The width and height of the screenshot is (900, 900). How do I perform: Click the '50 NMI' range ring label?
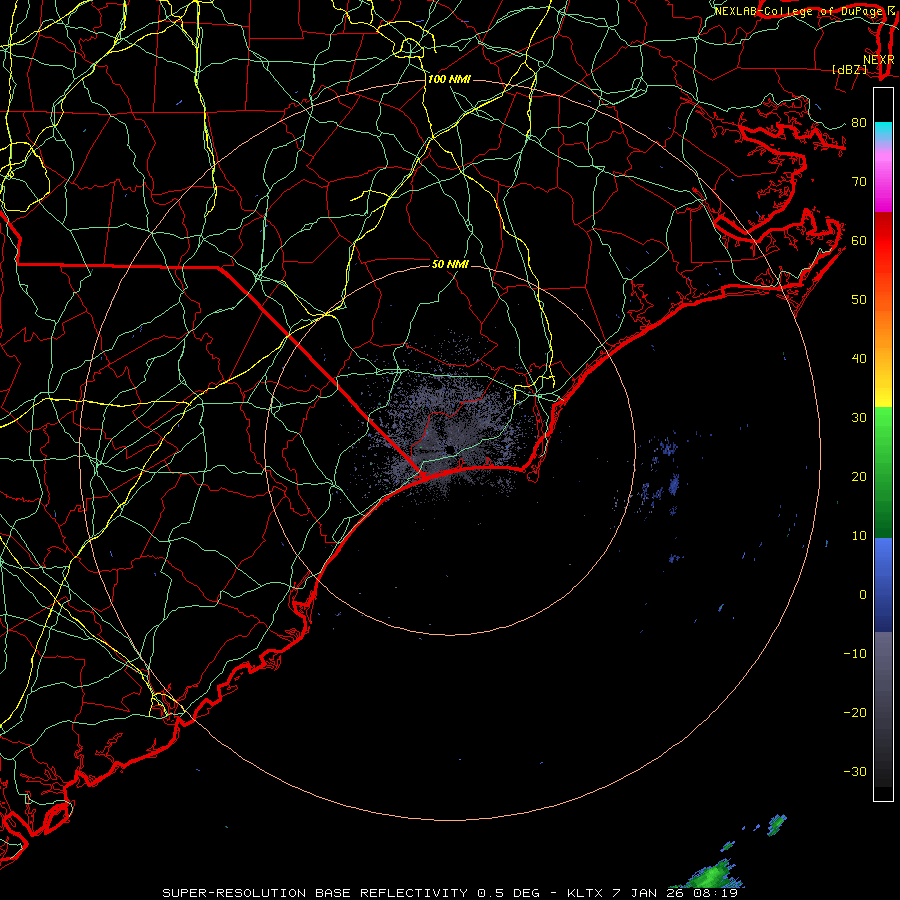pos(451,264)
